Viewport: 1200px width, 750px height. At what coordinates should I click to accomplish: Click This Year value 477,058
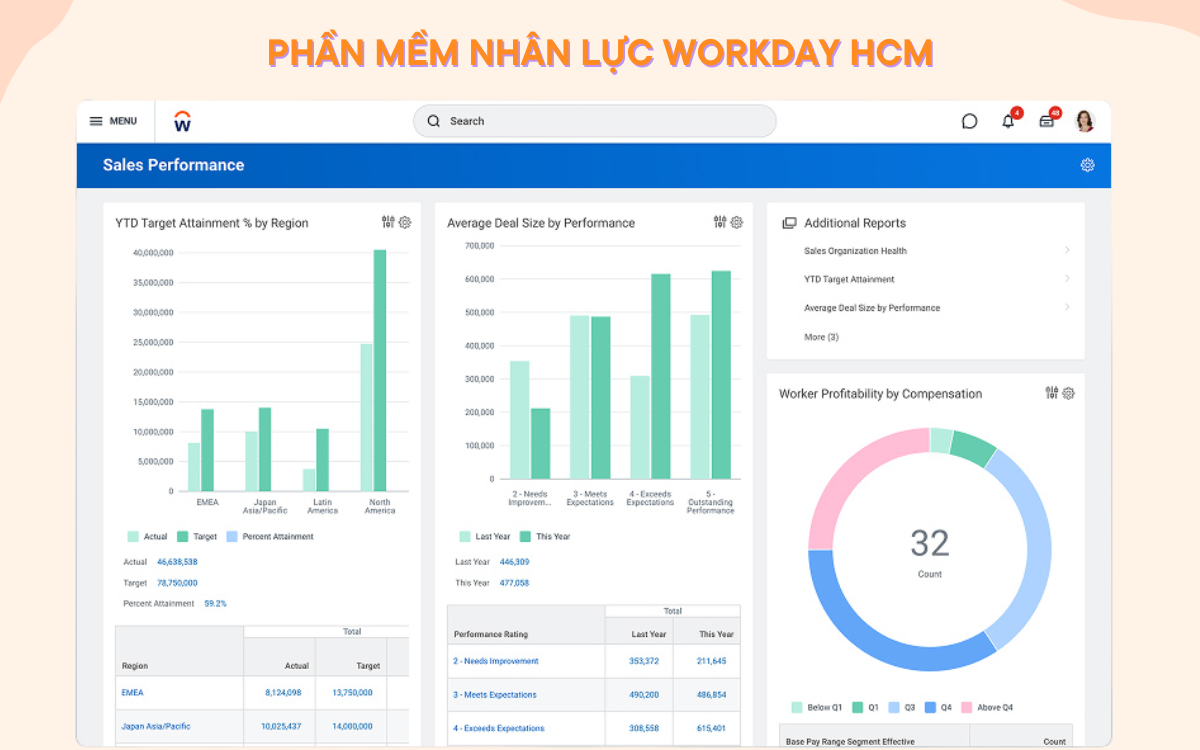[x=514, y=583]
